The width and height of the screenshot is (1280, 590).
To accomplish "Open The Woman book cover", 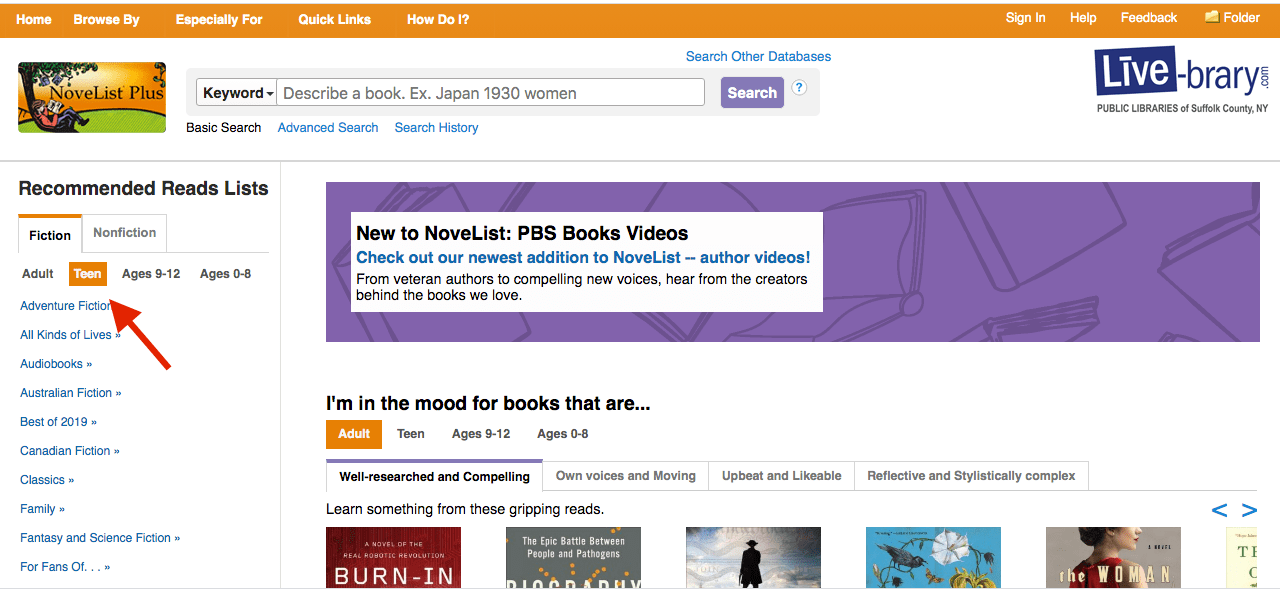I will 1113,557.
